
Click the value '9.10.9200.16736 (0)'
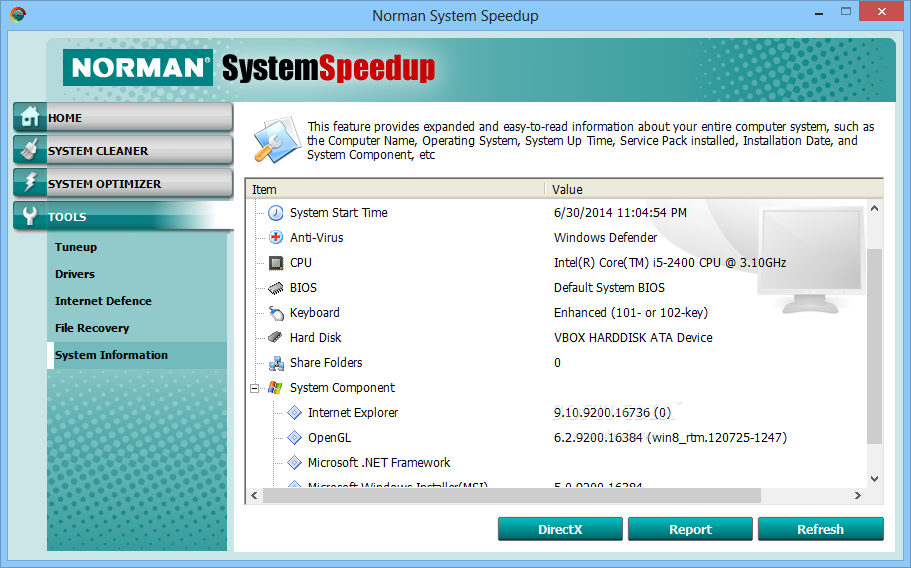coord(612,412)
